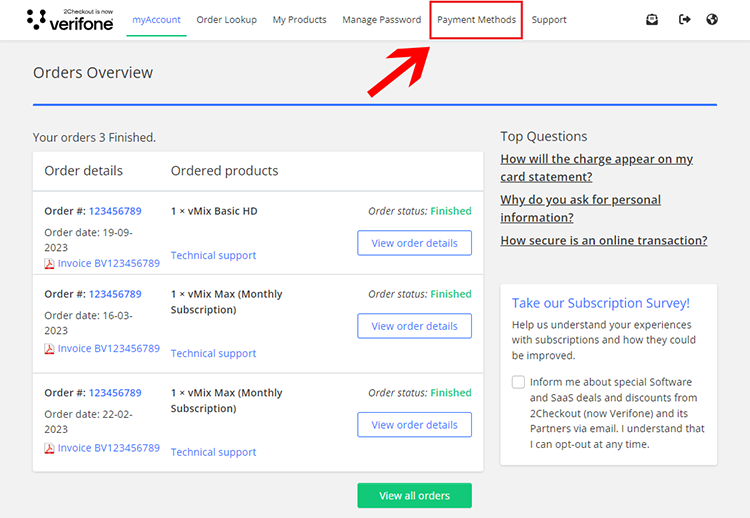750x518 pixels.
Task: Click PDF icon for 16-03-2023 order invoice
Action: click(49, 349)
